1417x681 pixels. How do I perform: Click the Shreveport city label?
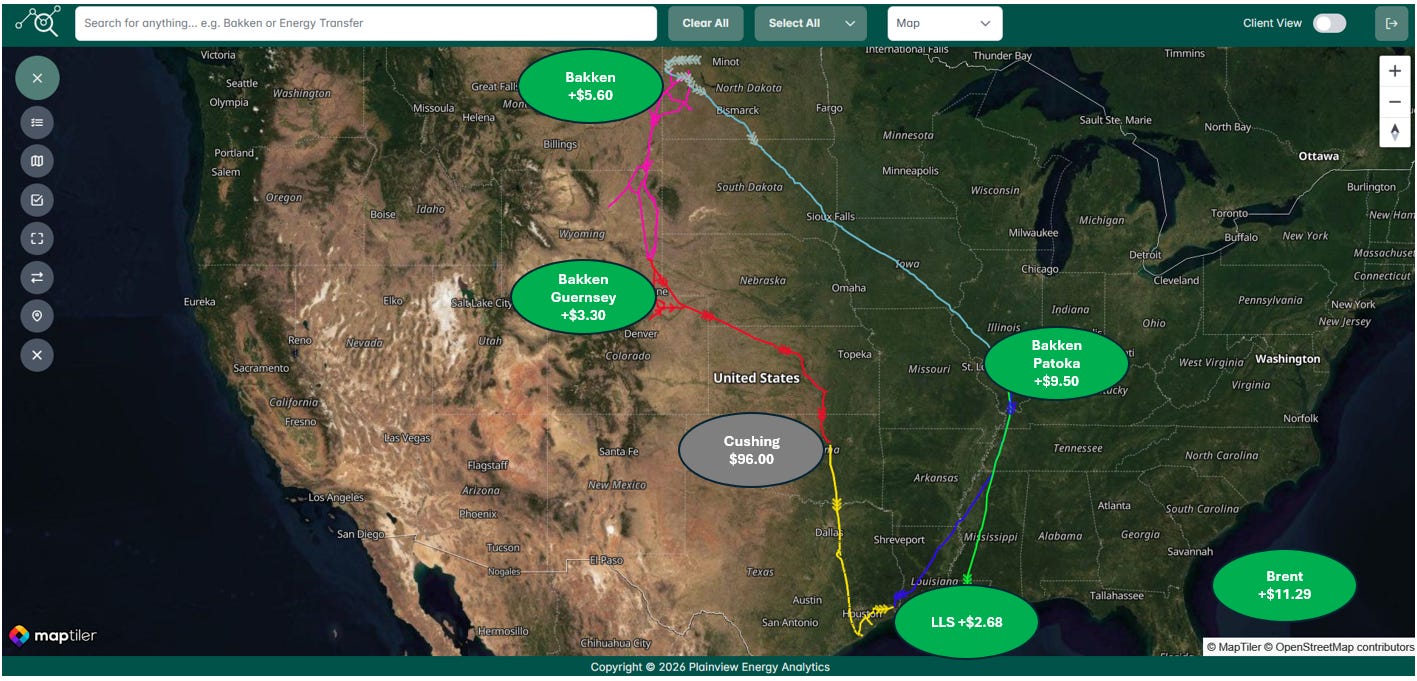pos(899,540)
